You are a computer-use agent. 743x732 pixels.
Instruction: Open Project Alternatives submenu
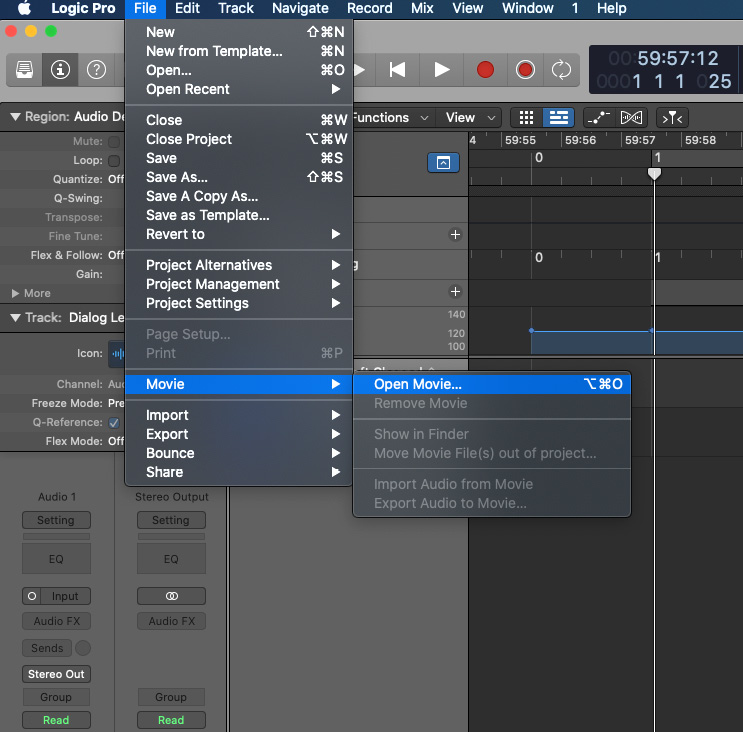tap(239, 265)
